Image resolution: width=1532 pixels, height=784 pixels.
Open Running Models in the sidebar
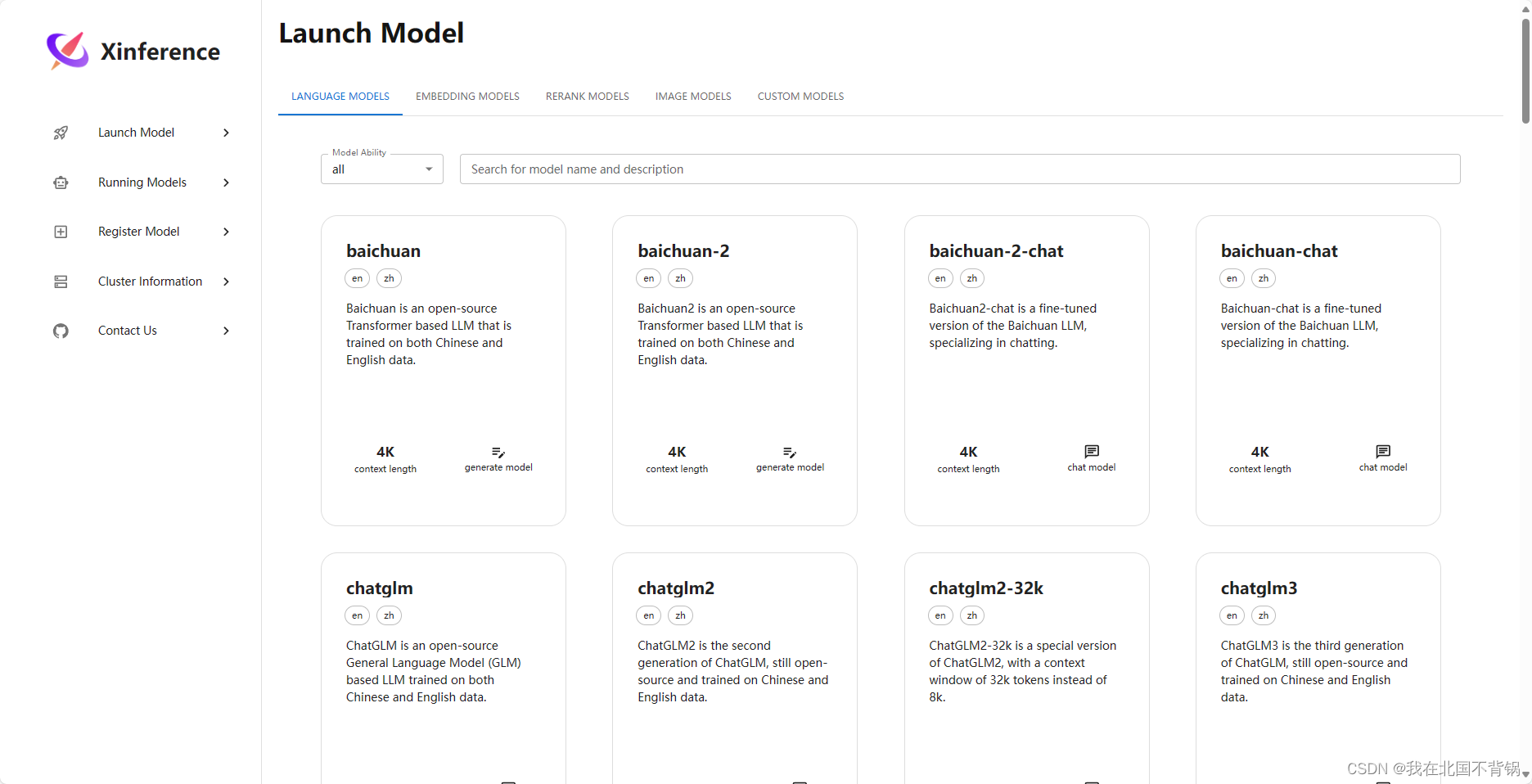(x=141, y=182)
